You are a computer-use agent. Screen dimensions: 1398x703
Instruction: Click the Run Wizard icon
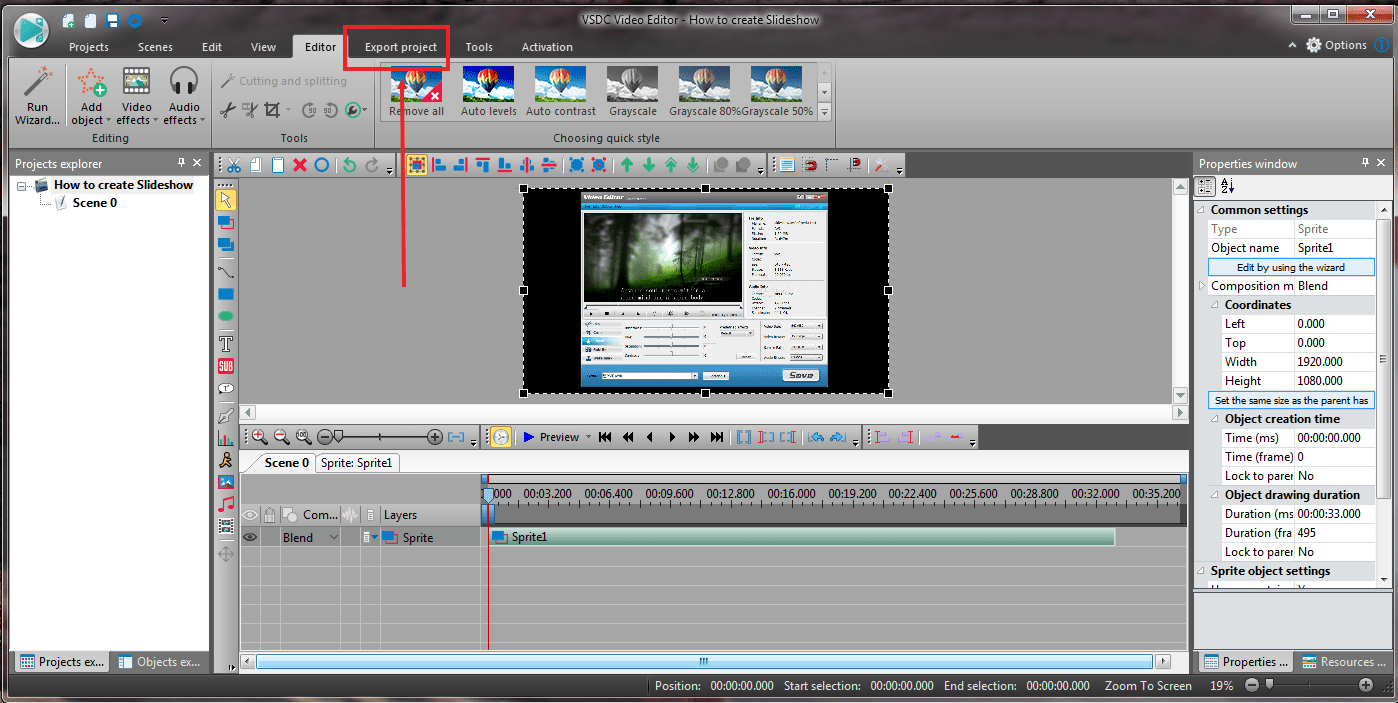coord(37,94)
